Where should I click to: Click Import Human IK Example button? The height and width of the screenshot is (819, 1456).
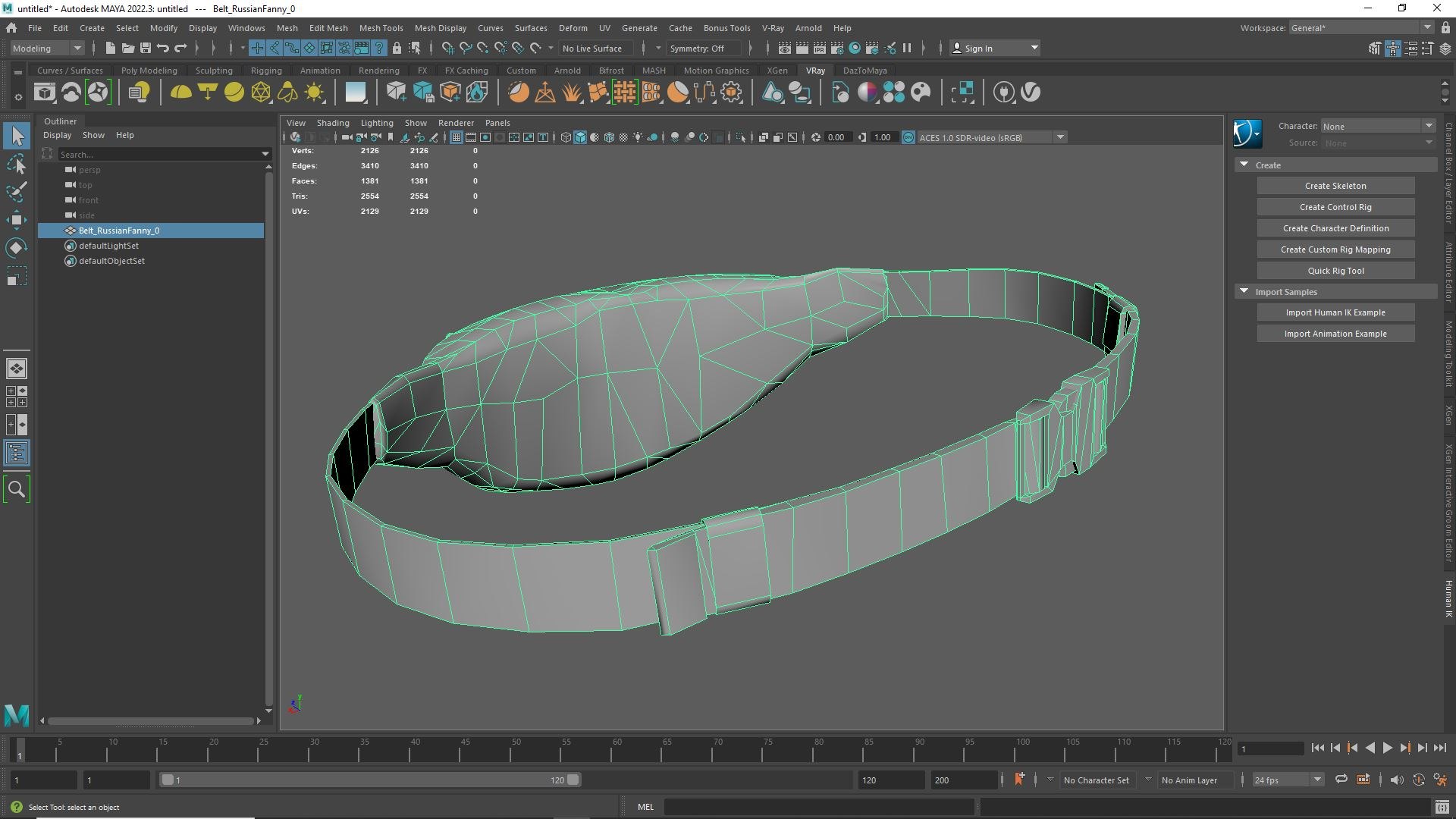1335,312
